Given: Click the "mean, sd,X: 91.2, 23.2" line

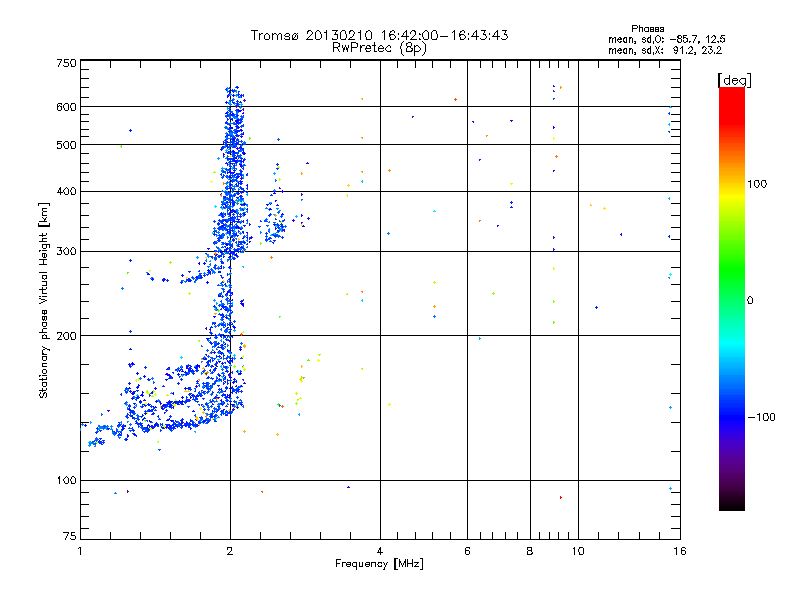Looking at the screenshot, I should (x=665, y=50).
